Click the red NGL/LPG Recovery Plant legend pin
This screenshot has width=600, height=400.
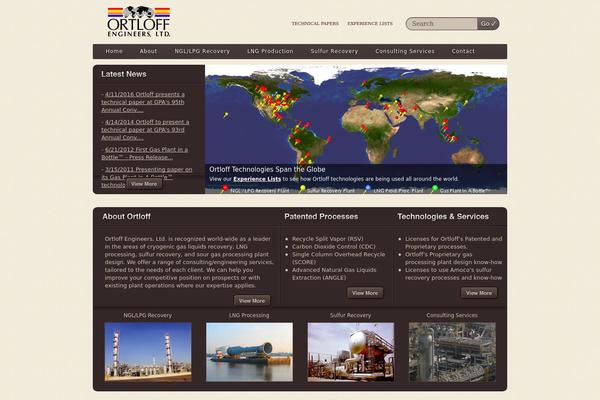coord(225,189)
